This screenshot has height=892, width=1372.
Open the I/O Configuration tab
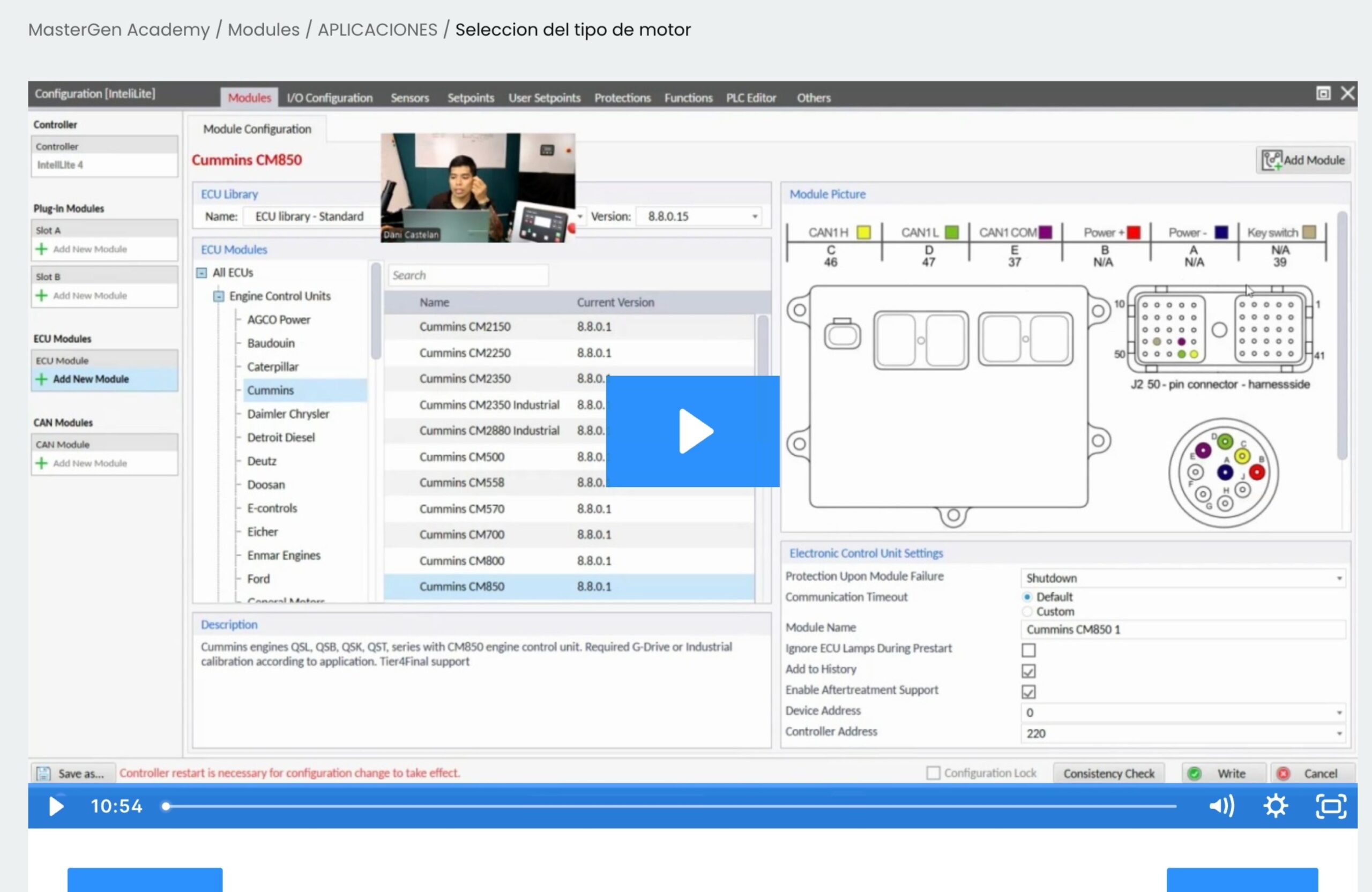[330, 98]
